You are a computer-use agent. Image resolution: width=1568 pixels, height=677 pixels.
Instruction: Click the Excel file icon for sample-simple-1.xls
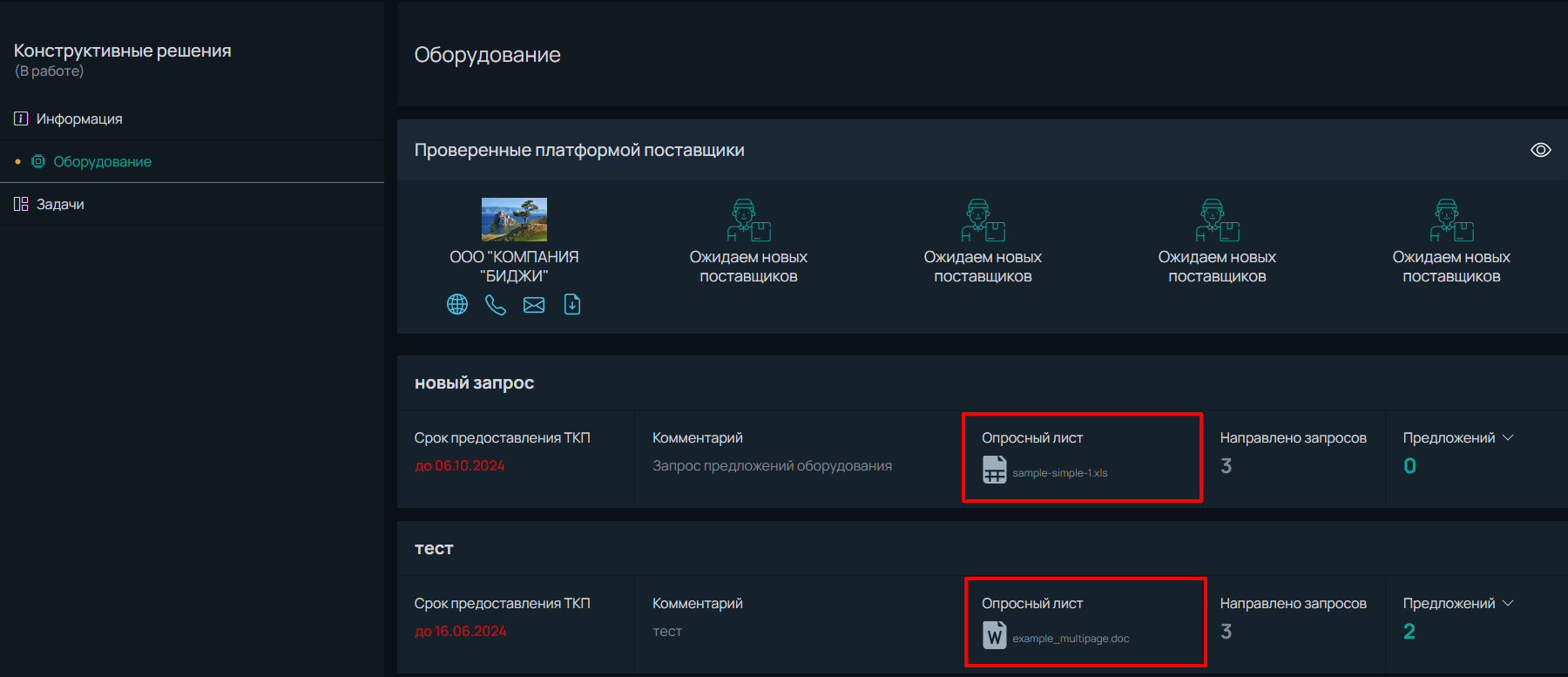coord(995,470)
